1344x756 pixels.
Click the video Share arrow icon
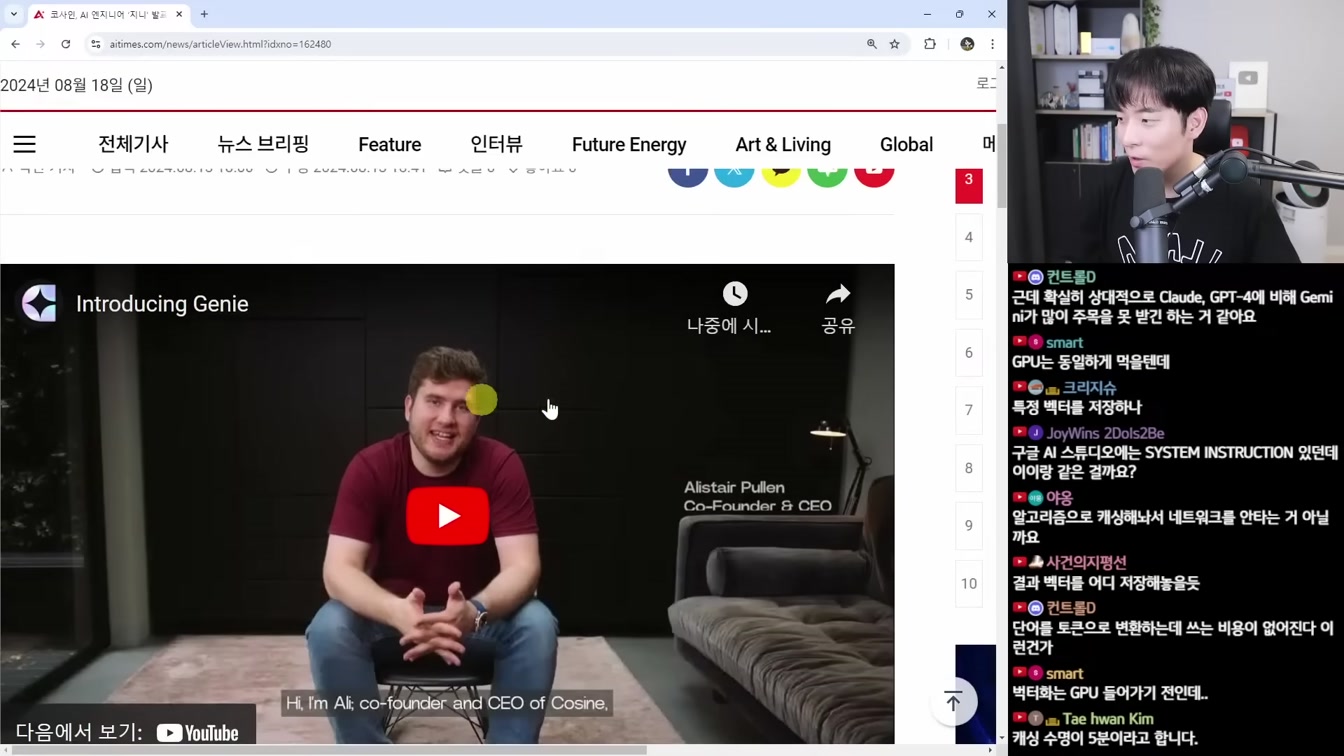[838, 294]
